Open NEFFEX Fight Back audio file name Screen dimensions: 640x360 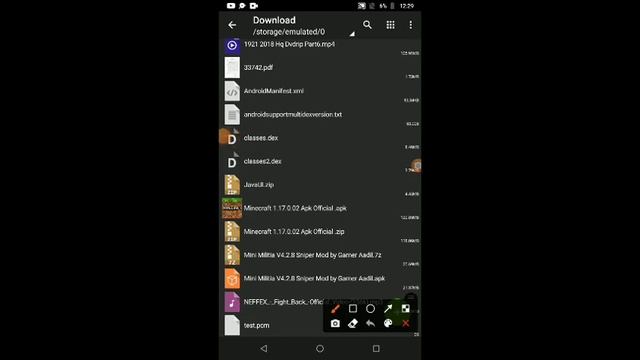pos(283,302)
